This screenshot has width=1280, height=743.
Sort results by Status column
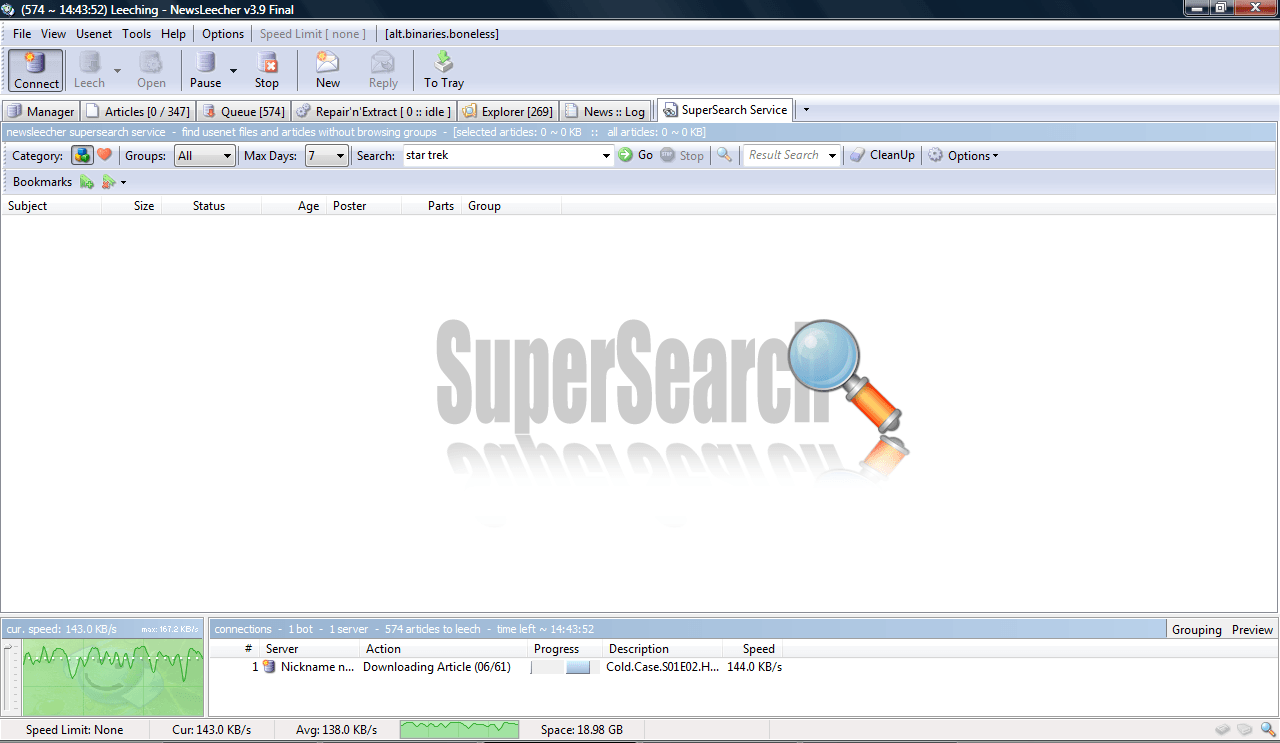(x=212, y=206)
